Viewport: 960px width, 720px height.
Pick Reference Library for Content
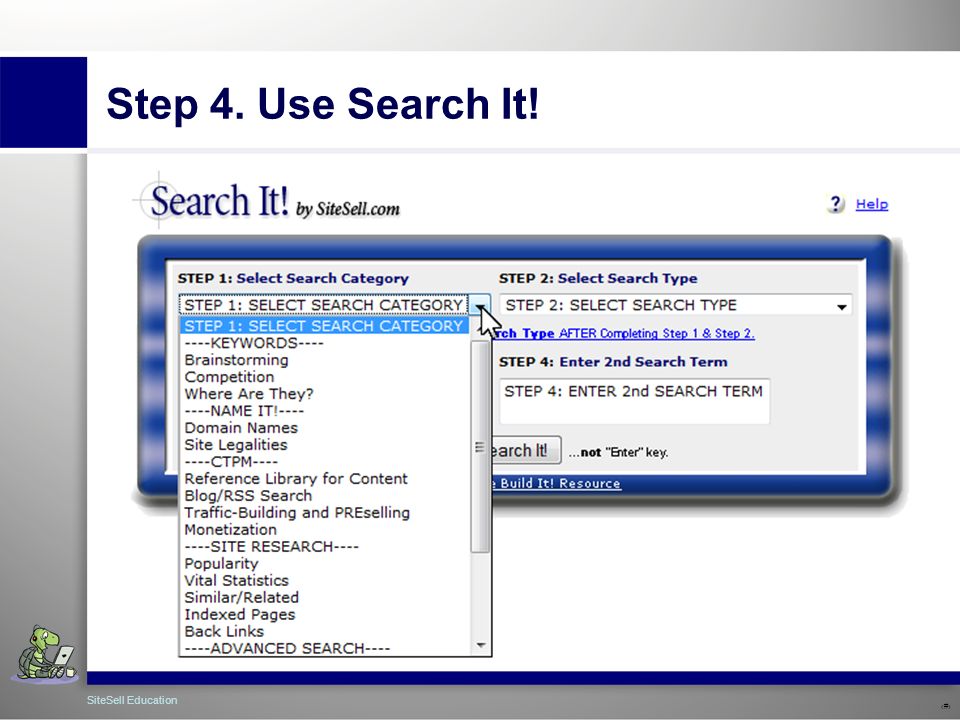tap(296, 479)
